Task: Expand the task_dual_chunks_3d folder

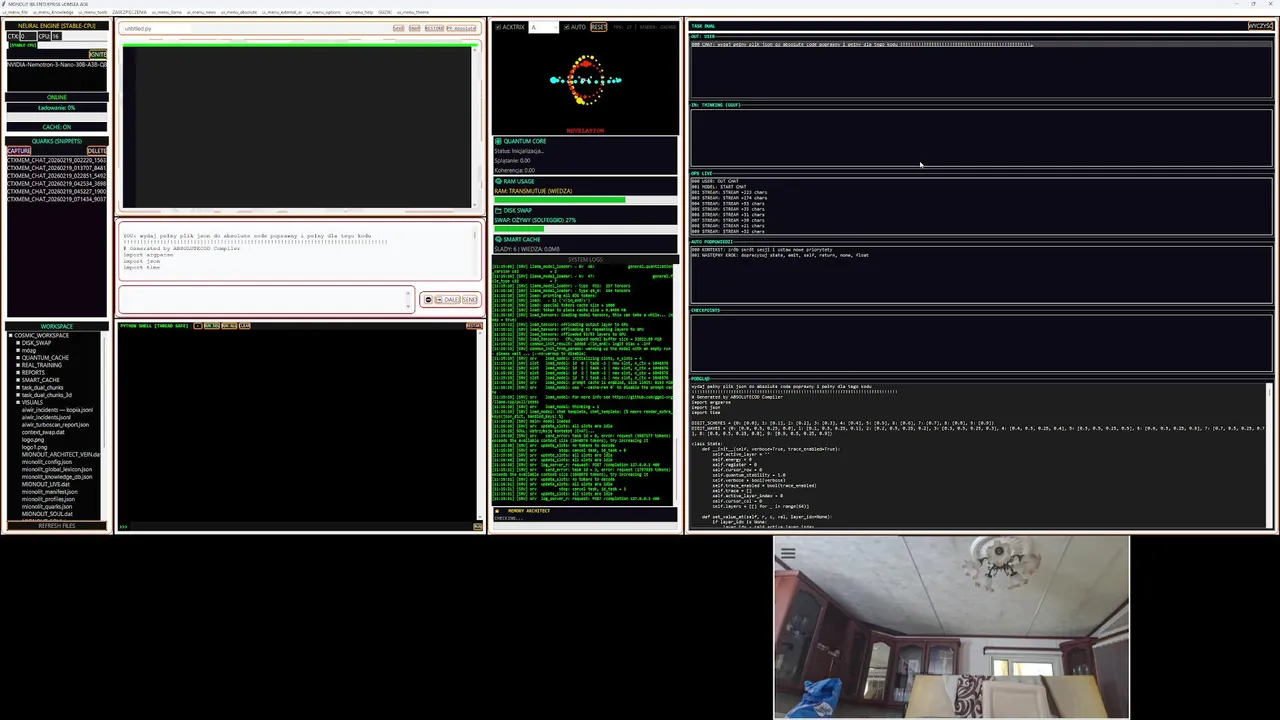Action: coord(18,395)
